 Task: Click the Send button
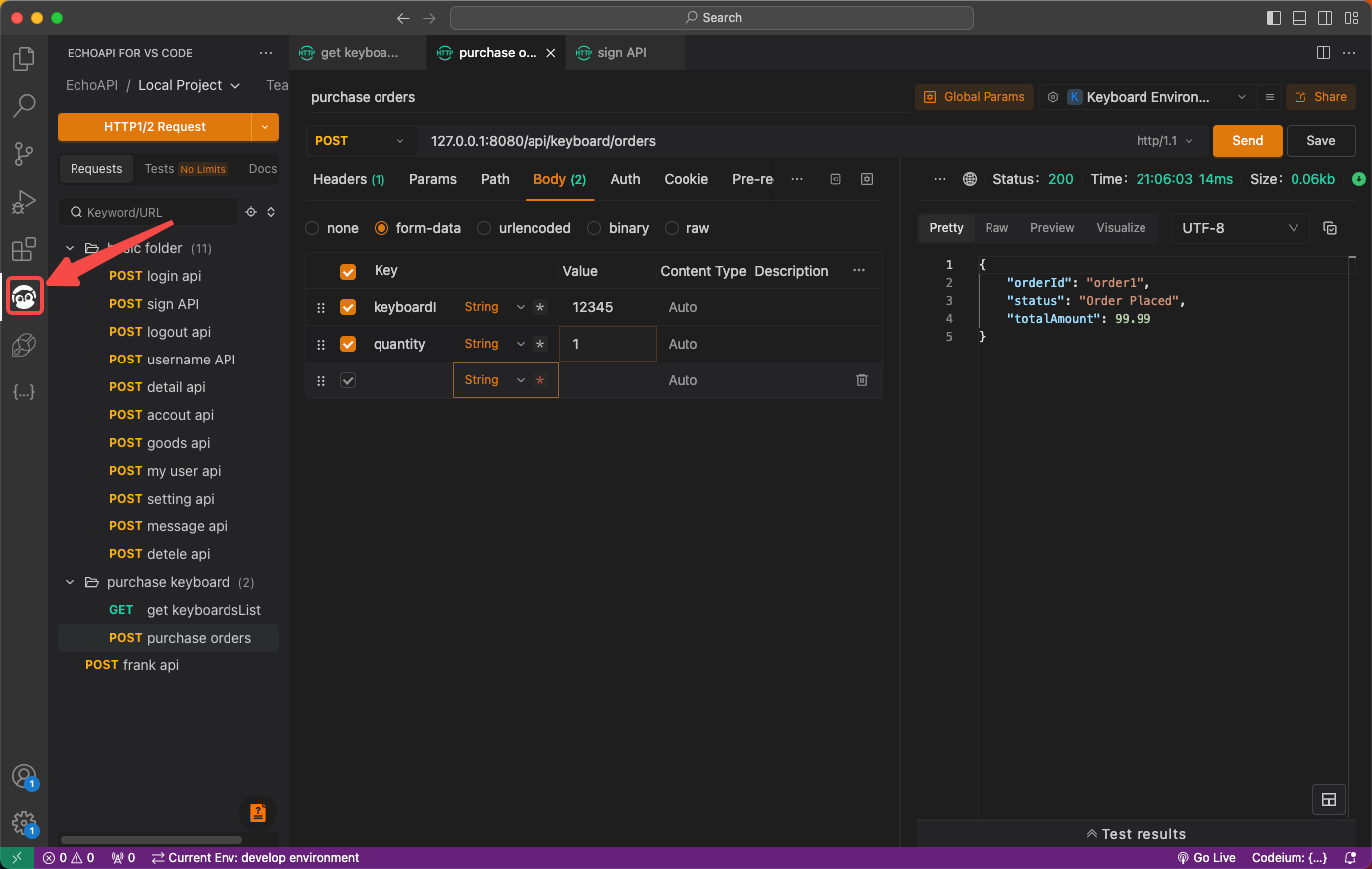(1247, 141)
